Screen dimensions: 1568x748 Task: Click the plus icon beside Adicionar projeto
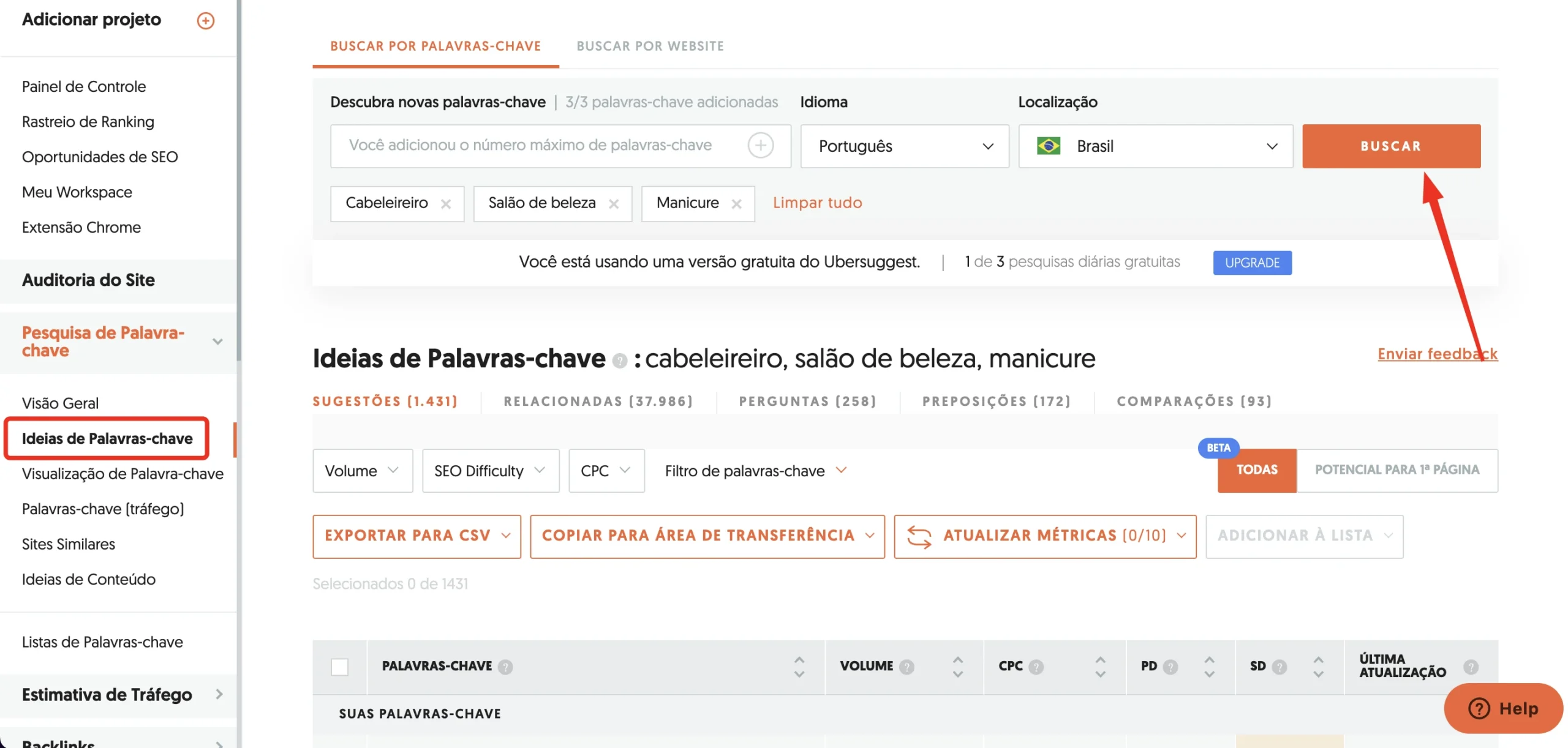pyautogui.click(x=205, y=20)
